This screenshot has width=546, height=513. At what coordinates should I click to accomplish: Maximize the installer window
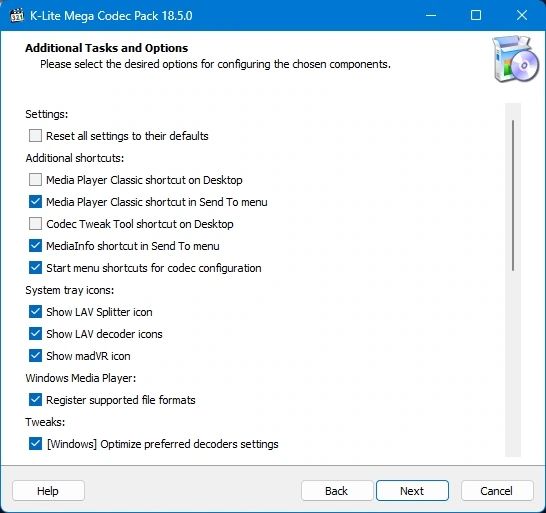(x=476, y=15)
